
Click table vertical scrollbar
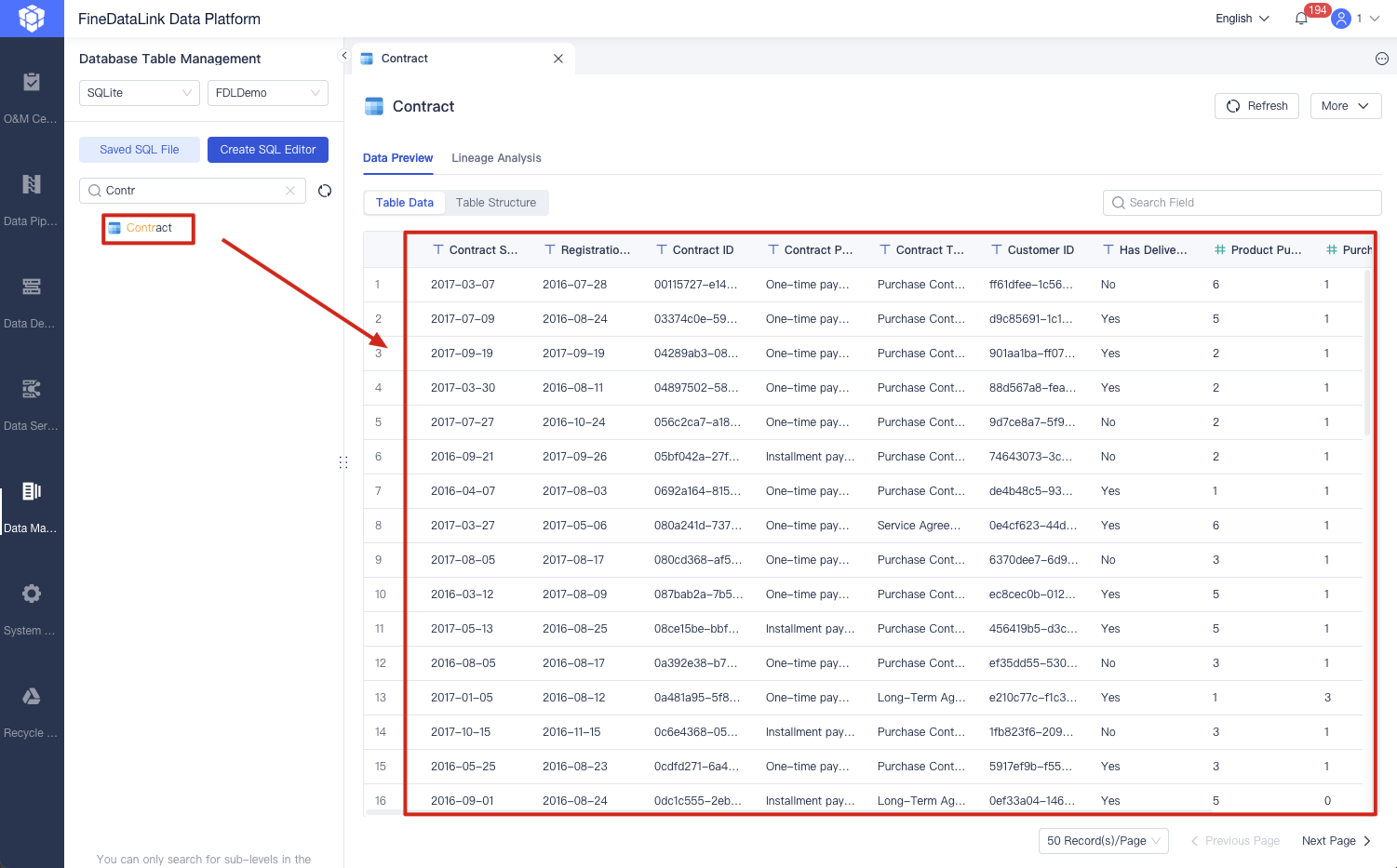coord(1367,354)
